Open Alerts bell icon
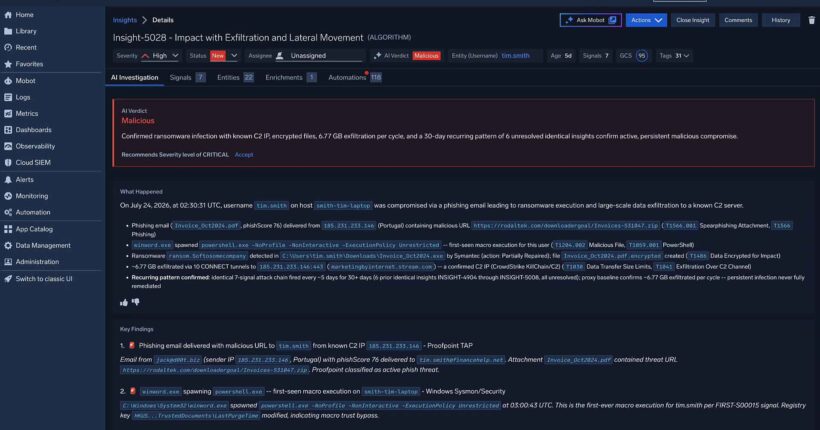Screen dimensions: 820x430 pos(8,179)
